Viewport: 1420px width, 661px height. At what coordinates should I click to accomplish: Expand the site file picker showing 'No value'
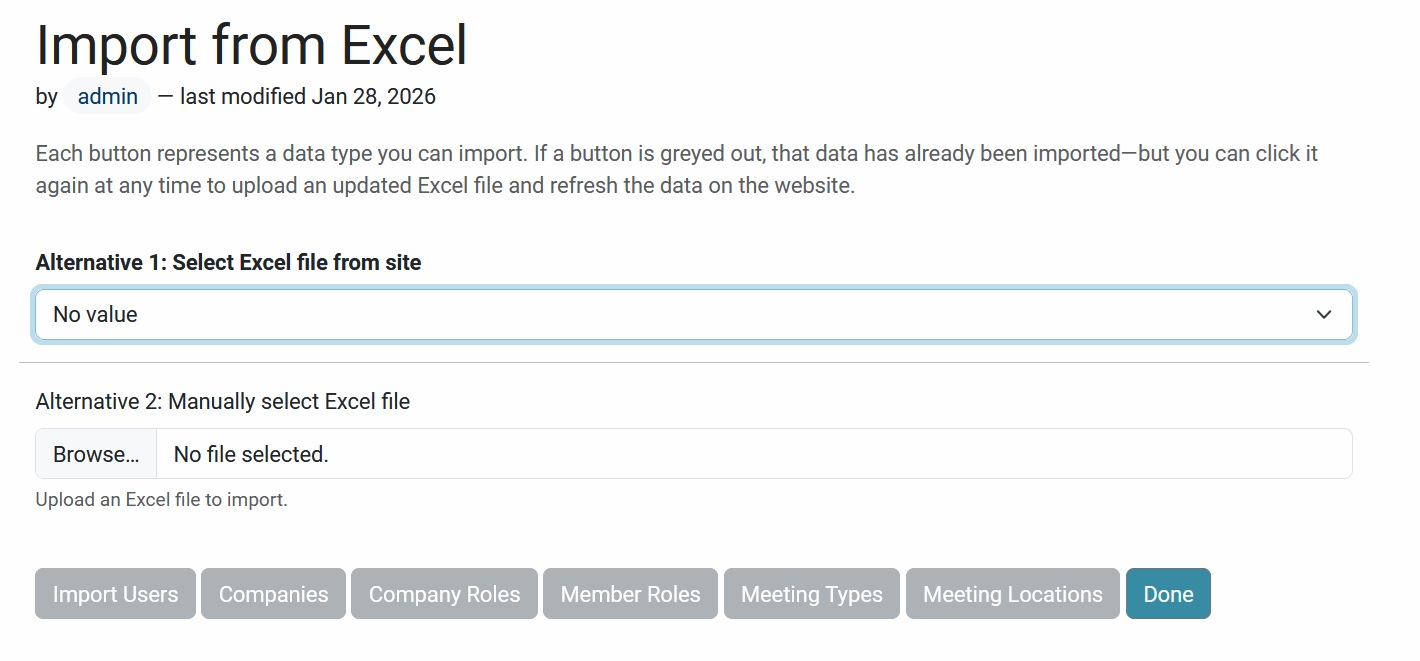pos(694,314)
